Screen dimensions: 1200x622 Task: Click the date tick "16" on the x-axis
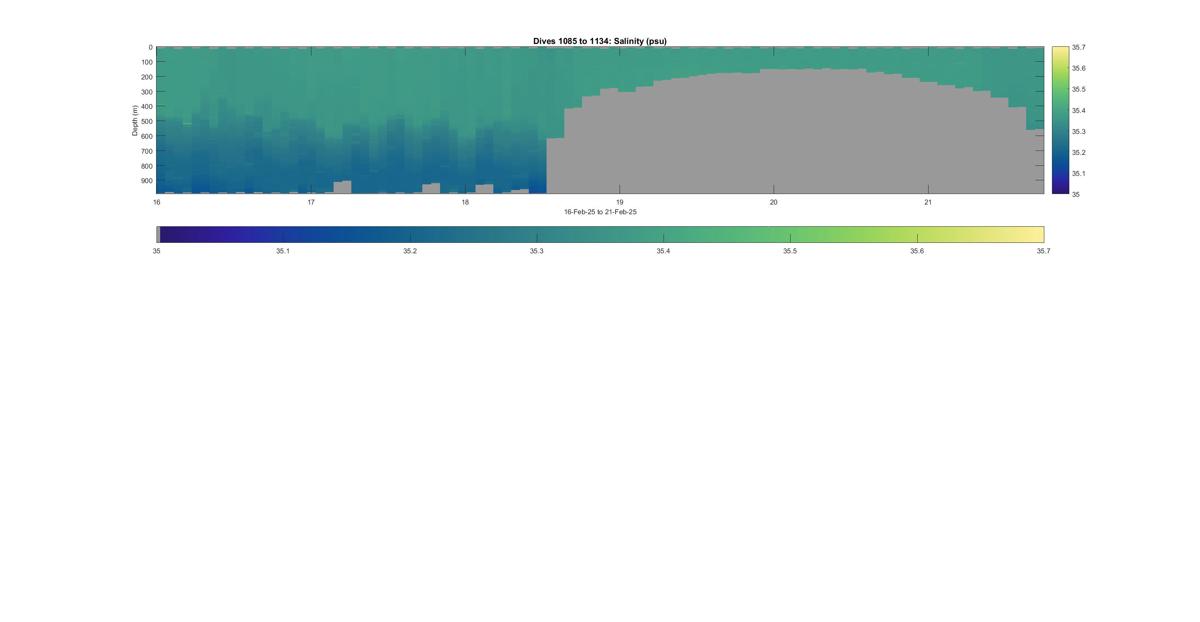tap(157, 202)
